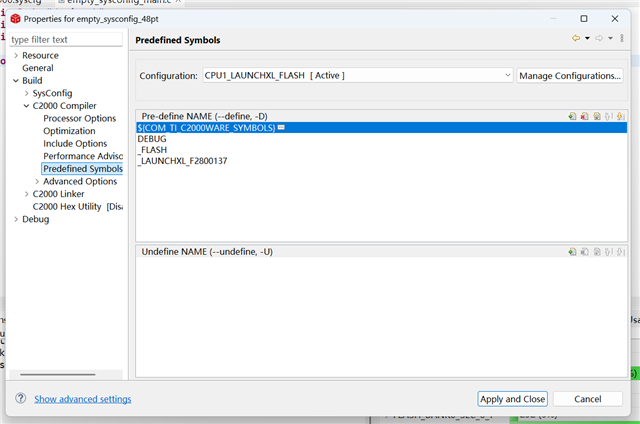Image resolution: width=640 pixels, height=424 pixels.
Task: Click the greyed forward navigation arrow
Action: pos(599,38)
